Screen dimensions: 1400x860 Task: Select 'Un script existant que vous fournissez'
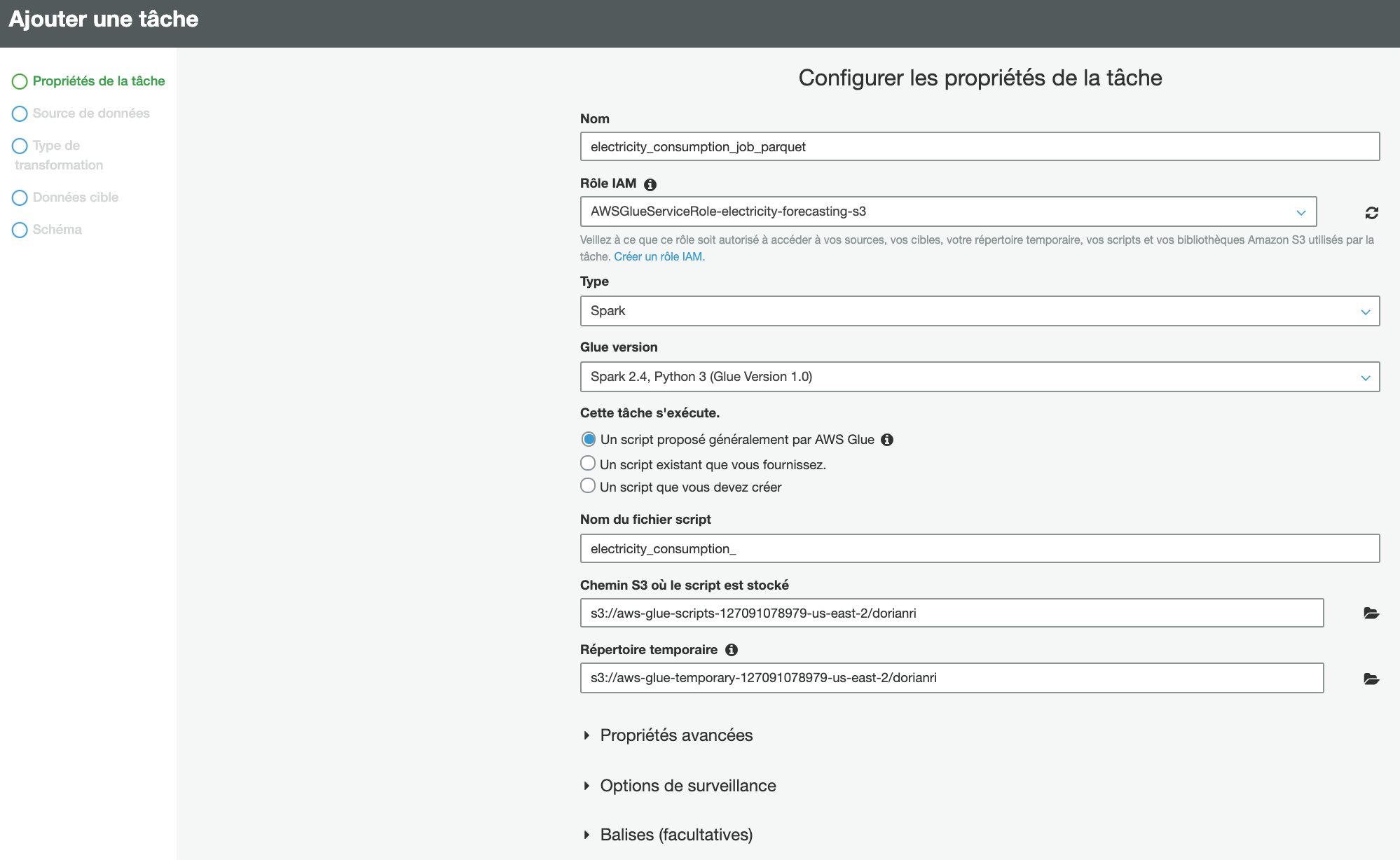[589, 464]
